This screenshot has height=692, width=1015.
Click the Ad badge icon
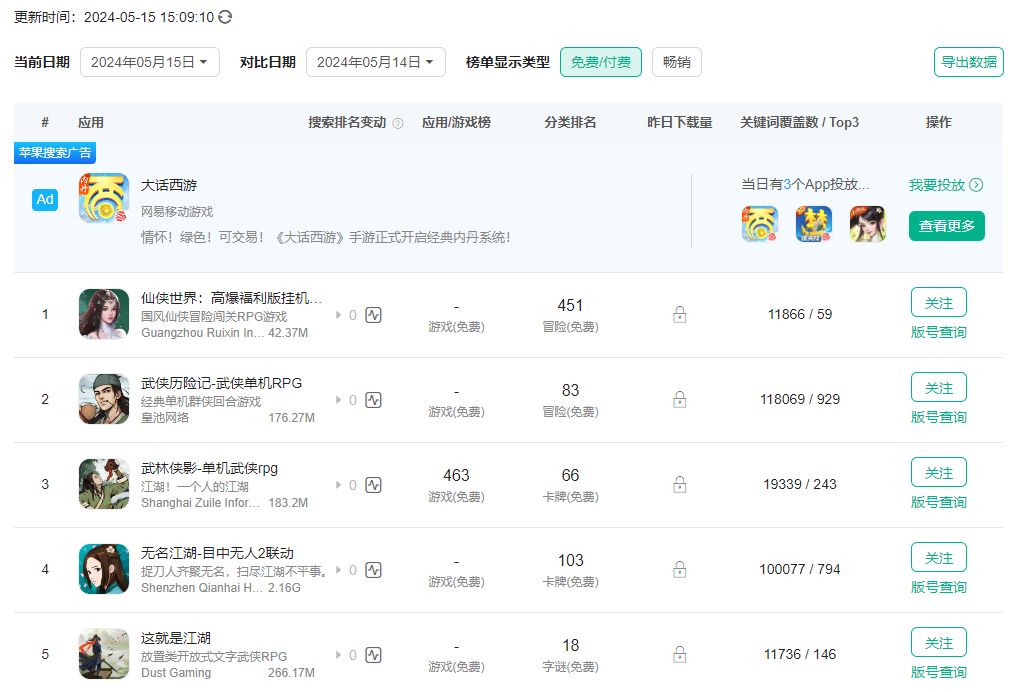point(45,199)
